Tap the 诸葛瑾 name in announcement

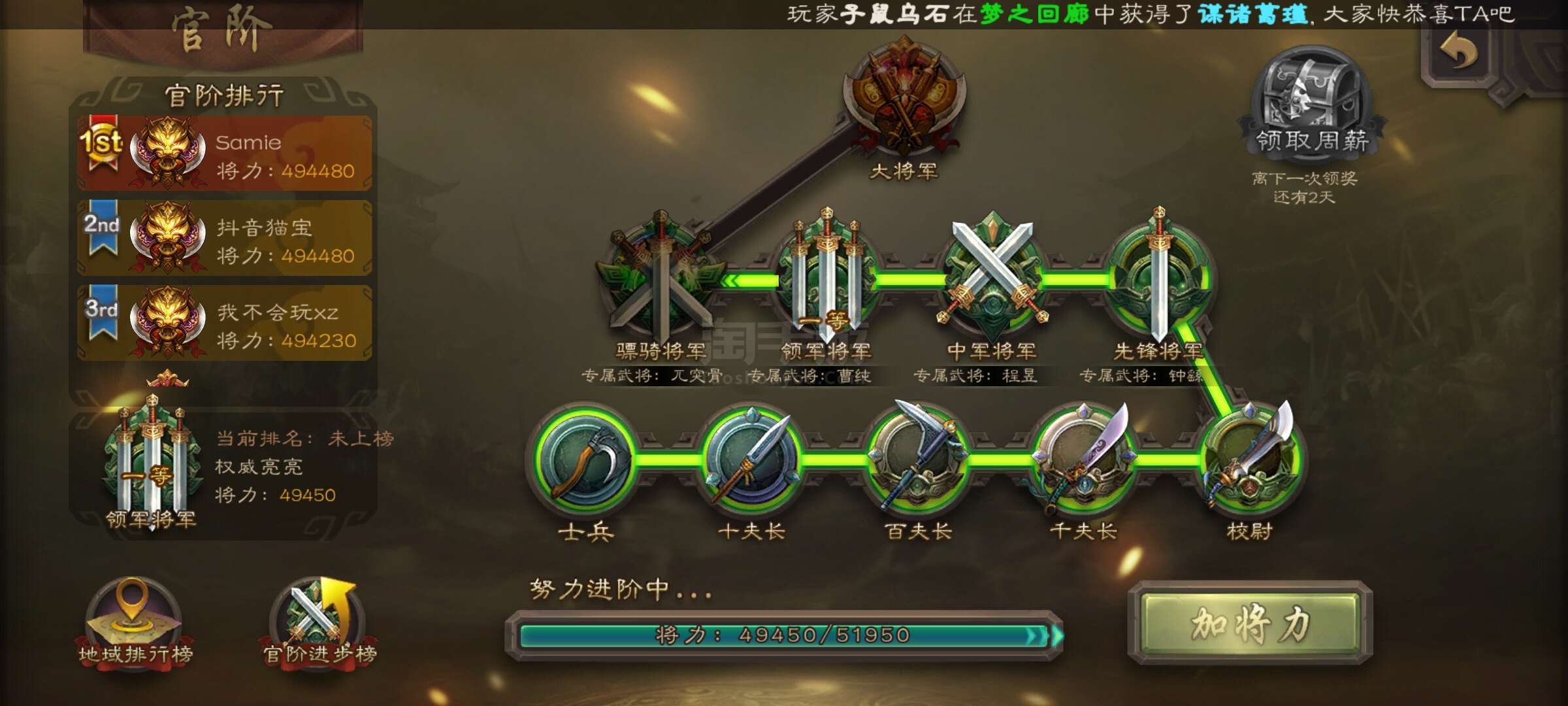1253,14
